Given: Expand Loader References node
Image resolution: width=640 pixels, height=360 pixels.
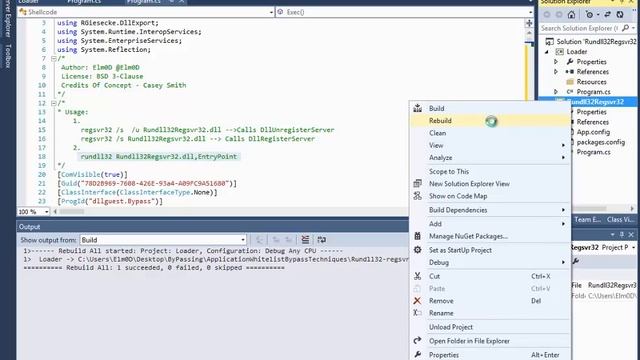Looking at the screenshot, I should [556, 71].
